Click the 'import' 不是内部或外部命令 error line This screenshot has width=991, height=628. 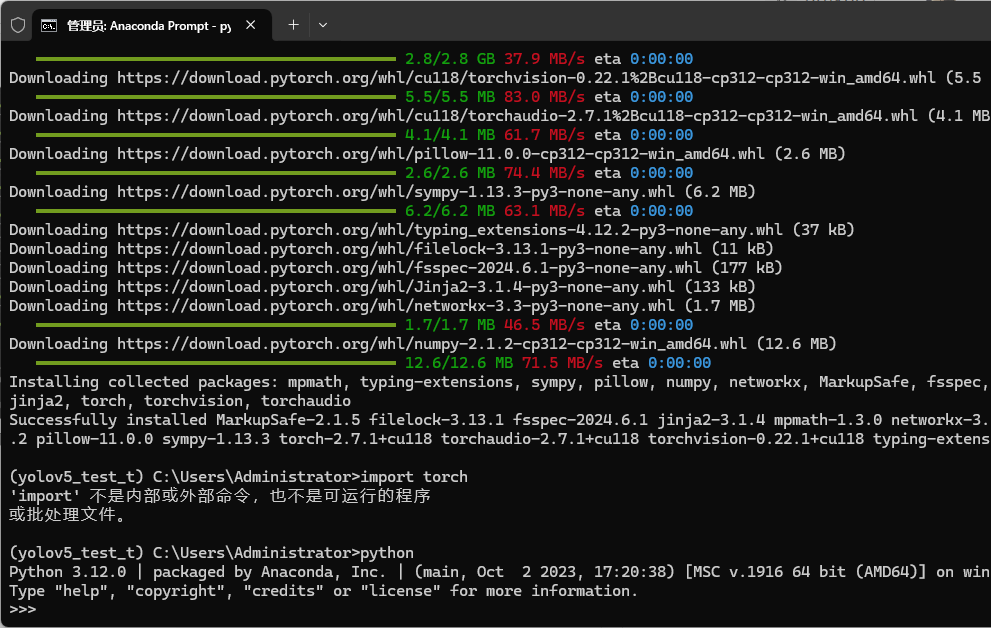pyautogui.click(x=220, y=496)
